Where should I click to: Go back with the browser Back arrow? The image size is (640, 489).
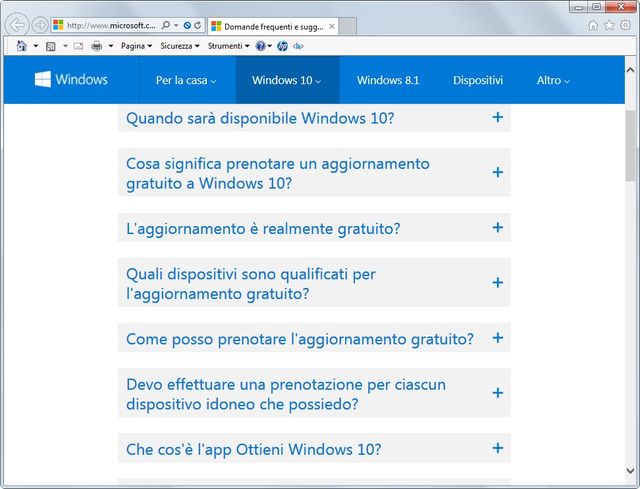click(x=17, y=25)
